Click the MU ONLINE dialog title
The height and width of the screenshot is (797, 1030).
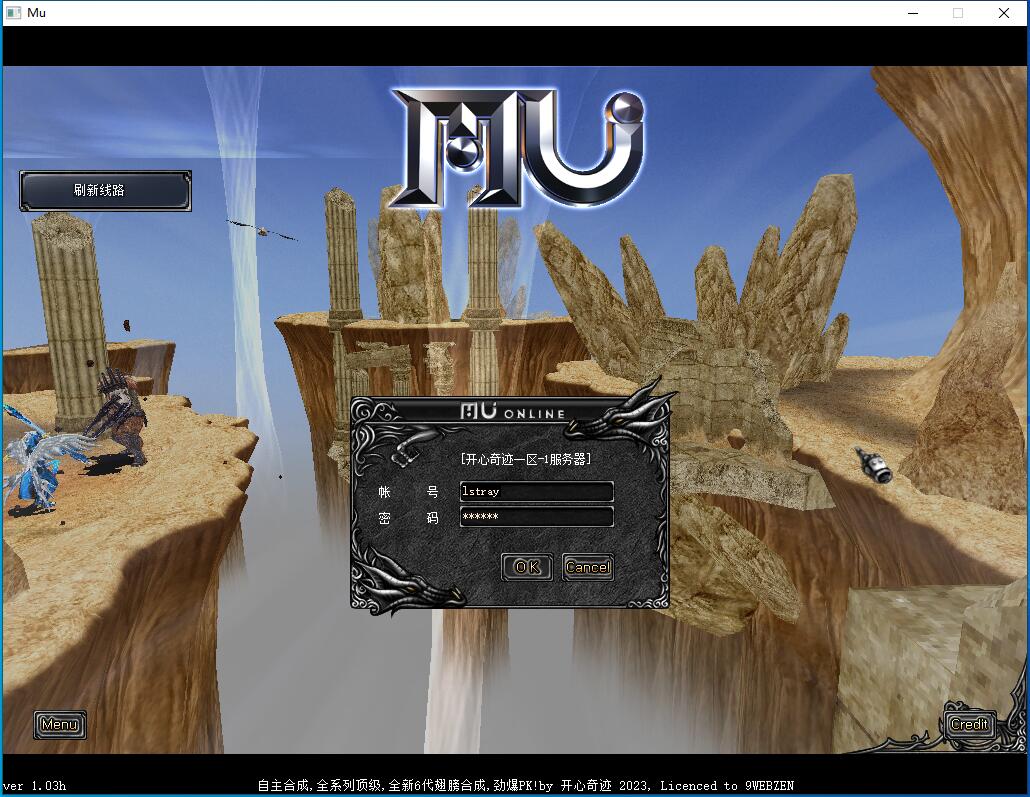point(512,412)
